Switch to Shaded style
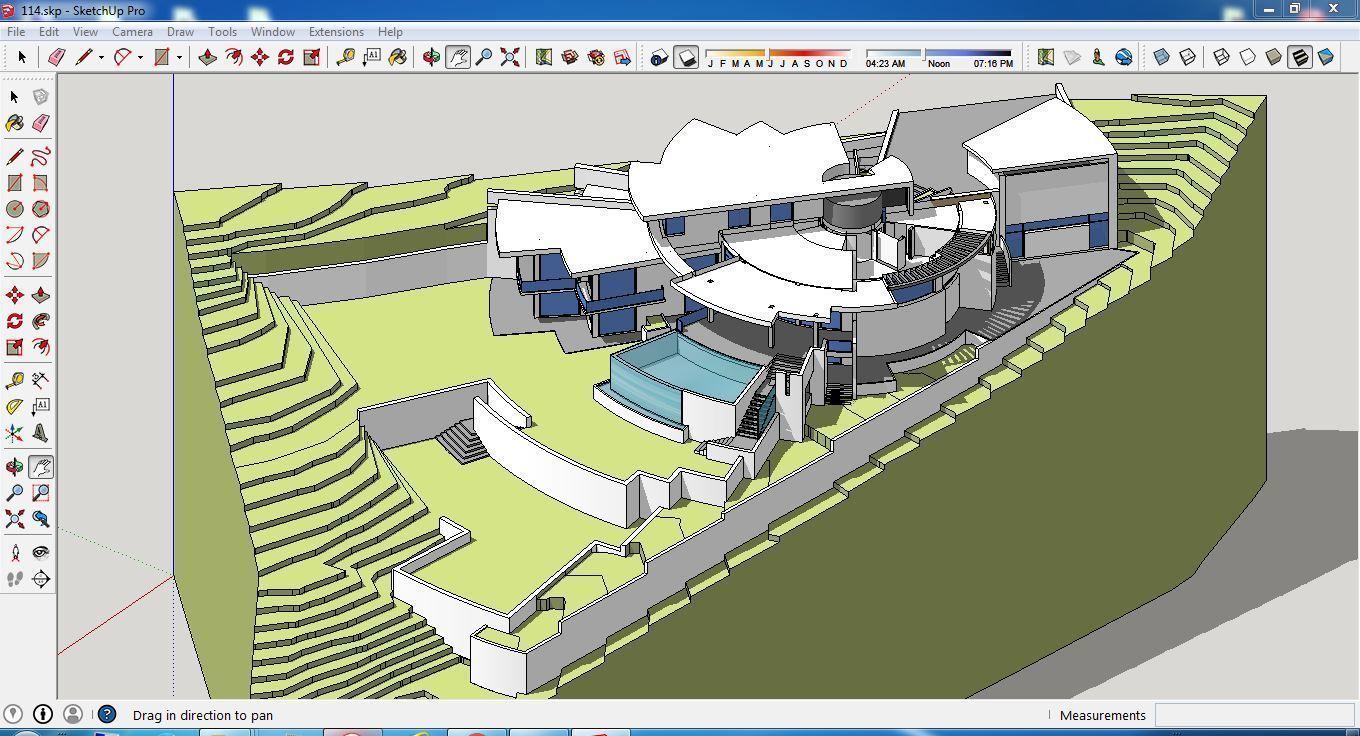The width and height of the screenshot is (1360, 736). click(1273, 57)
